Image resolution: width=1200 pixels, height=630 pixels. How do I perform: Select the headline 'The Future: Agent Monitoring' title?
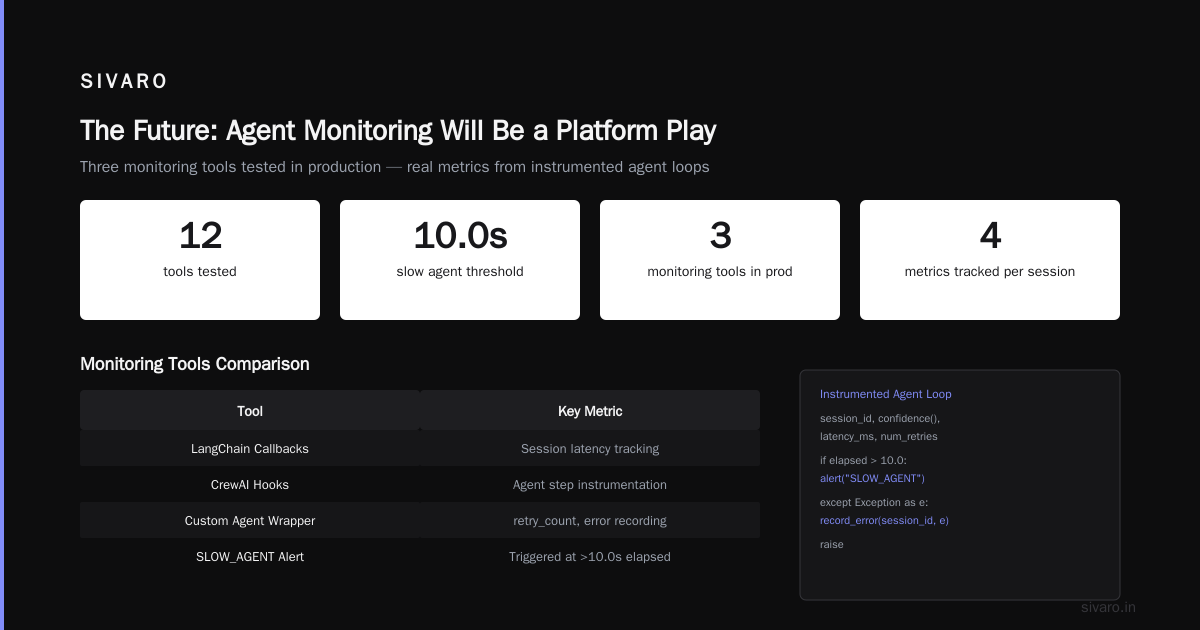[x=398, y=131]
